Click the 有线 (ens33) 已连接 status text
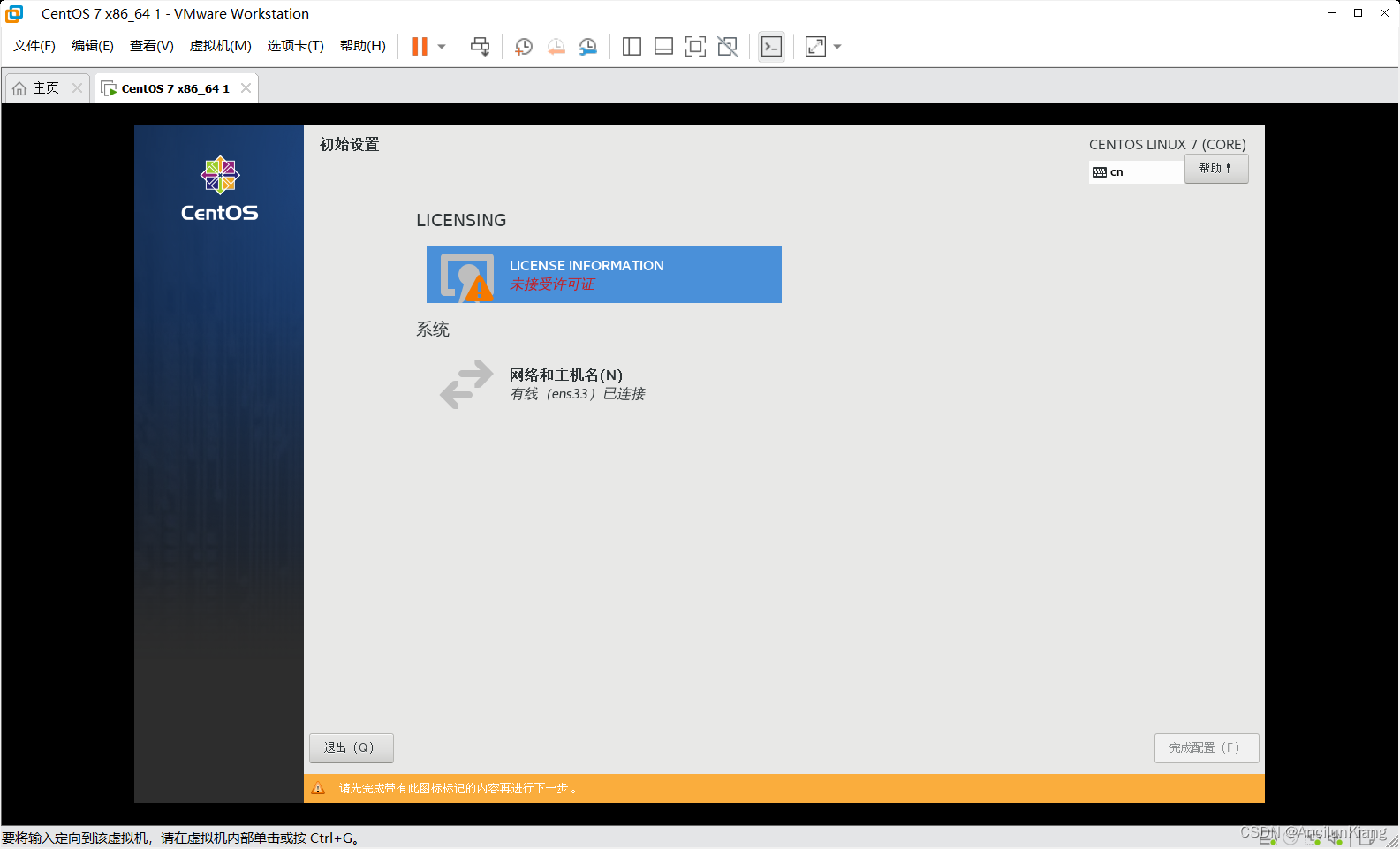This screenshot has height=849, width=1400. tap(578, 394)
